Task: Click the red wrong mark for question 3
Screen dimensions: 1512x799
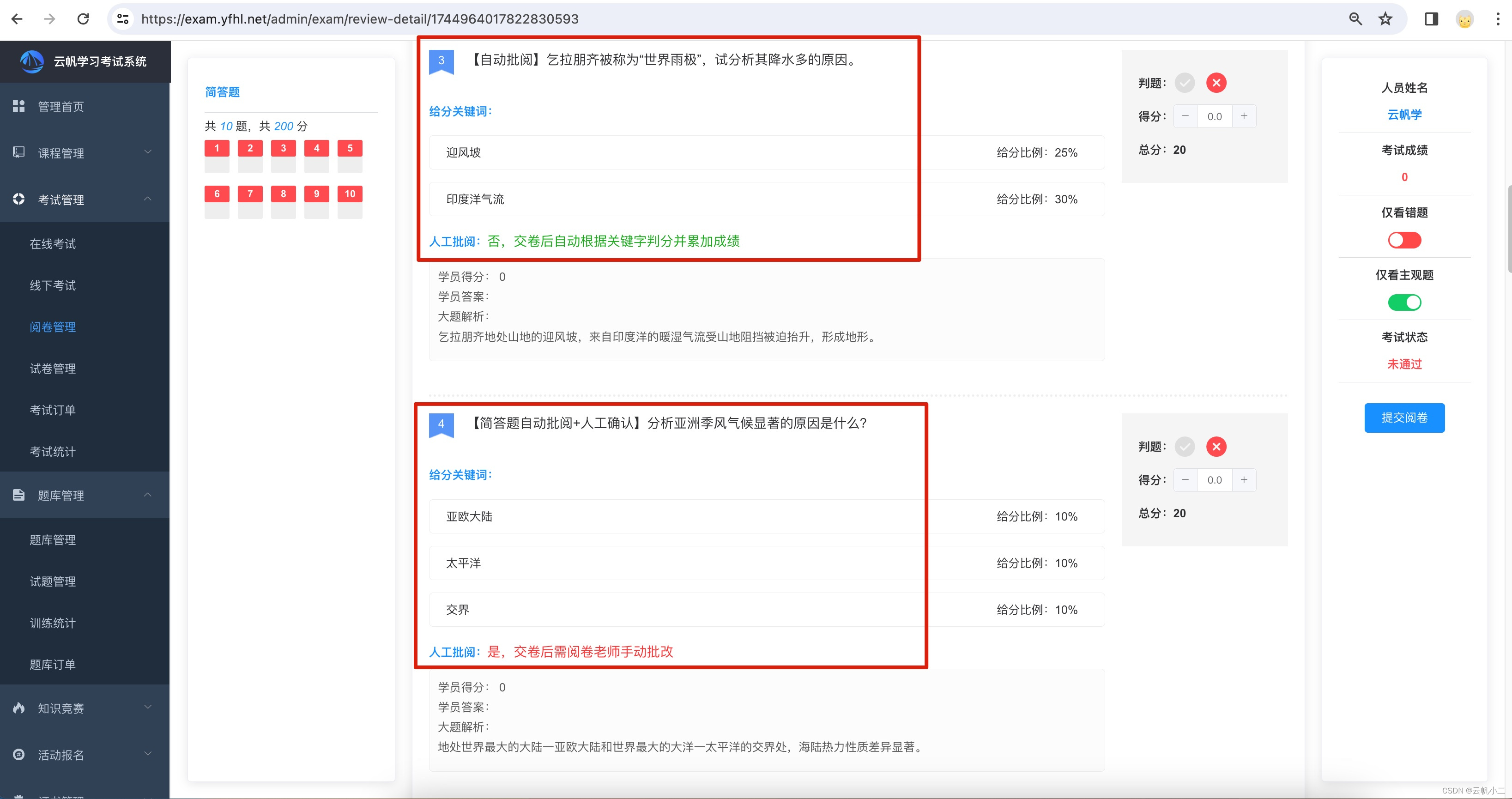Action: click(x=1216, y=83)
